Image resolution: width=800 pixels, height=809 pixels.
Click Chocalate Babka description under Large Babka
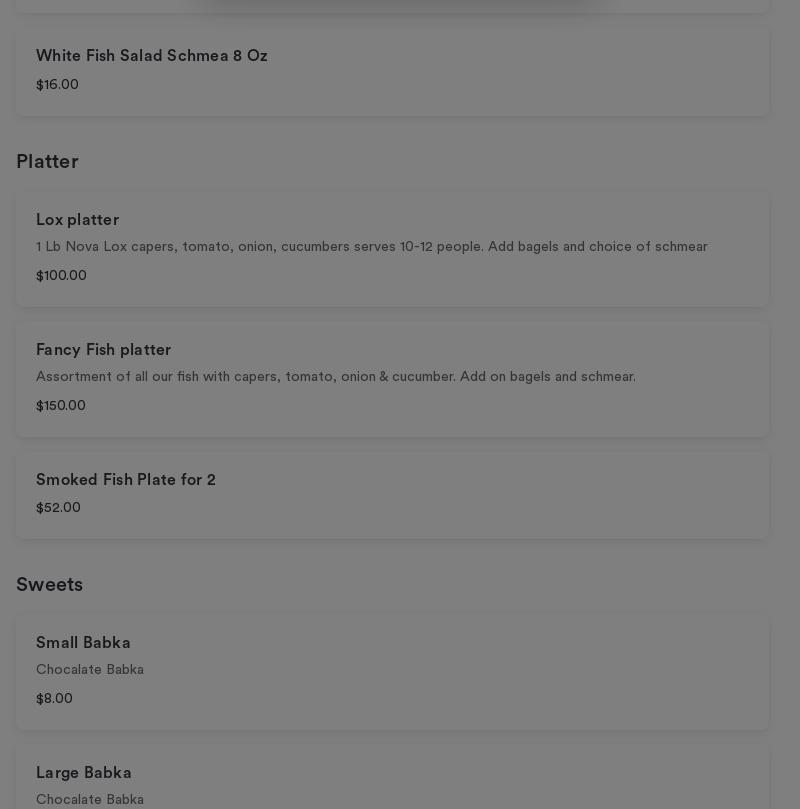[x=90, y=800]
